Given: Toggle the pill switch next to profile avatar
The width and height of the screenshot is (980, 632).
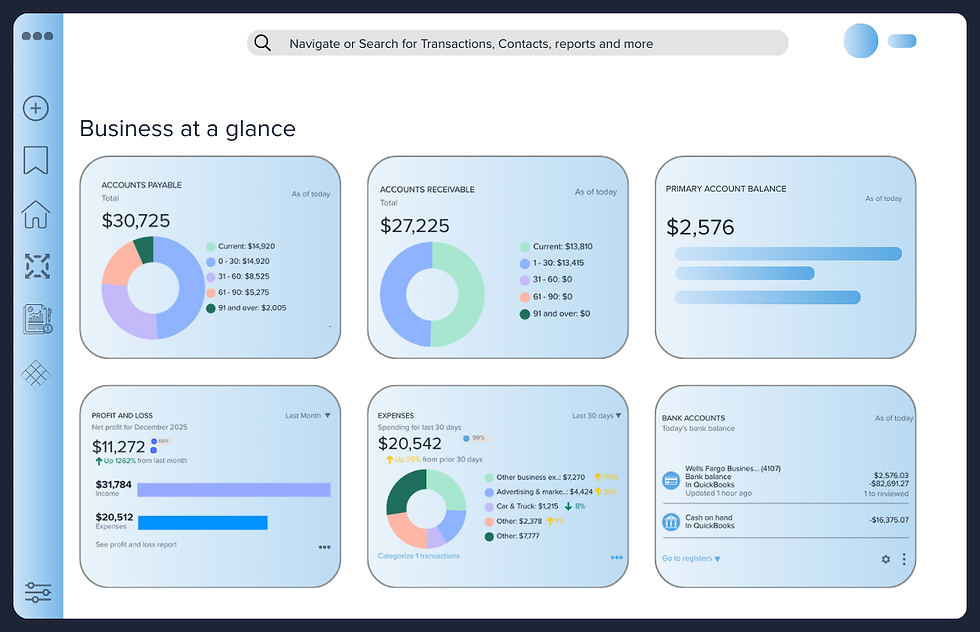Looking at the screenshot, I should (x=902, y=41).
